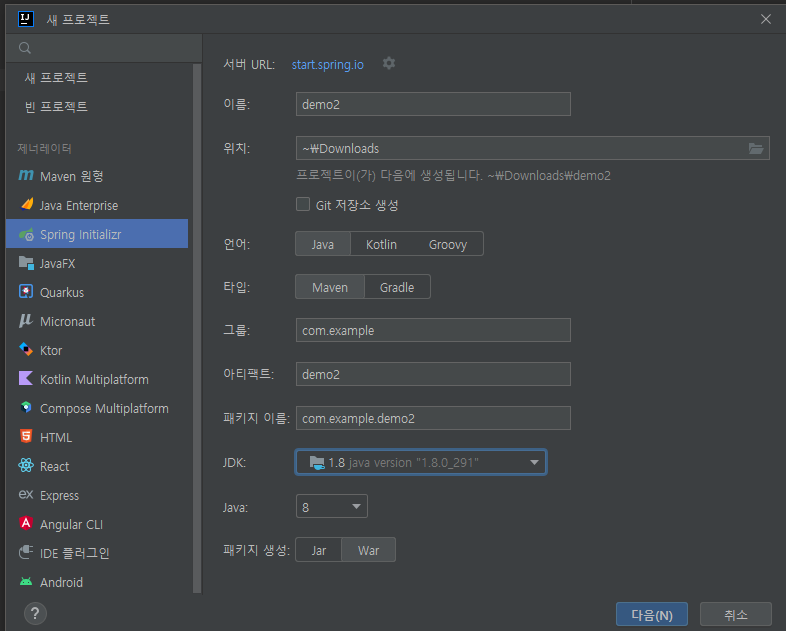Select Quarkus generator entry
The width and height of the screenshot is (786, 631).
[98, 292]
